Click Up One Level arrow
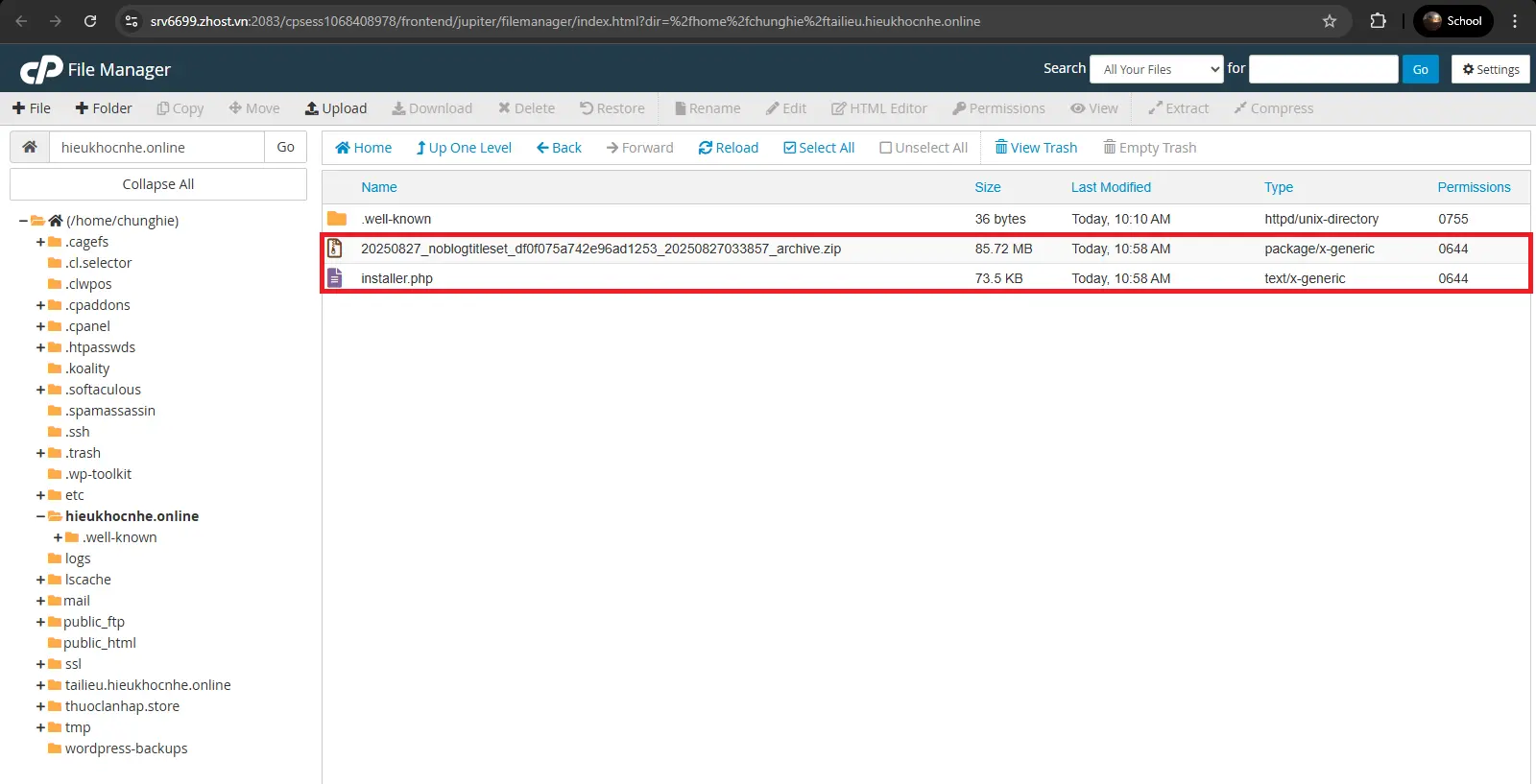This screenshot has height=784, width=1536. tap(420, 148)
